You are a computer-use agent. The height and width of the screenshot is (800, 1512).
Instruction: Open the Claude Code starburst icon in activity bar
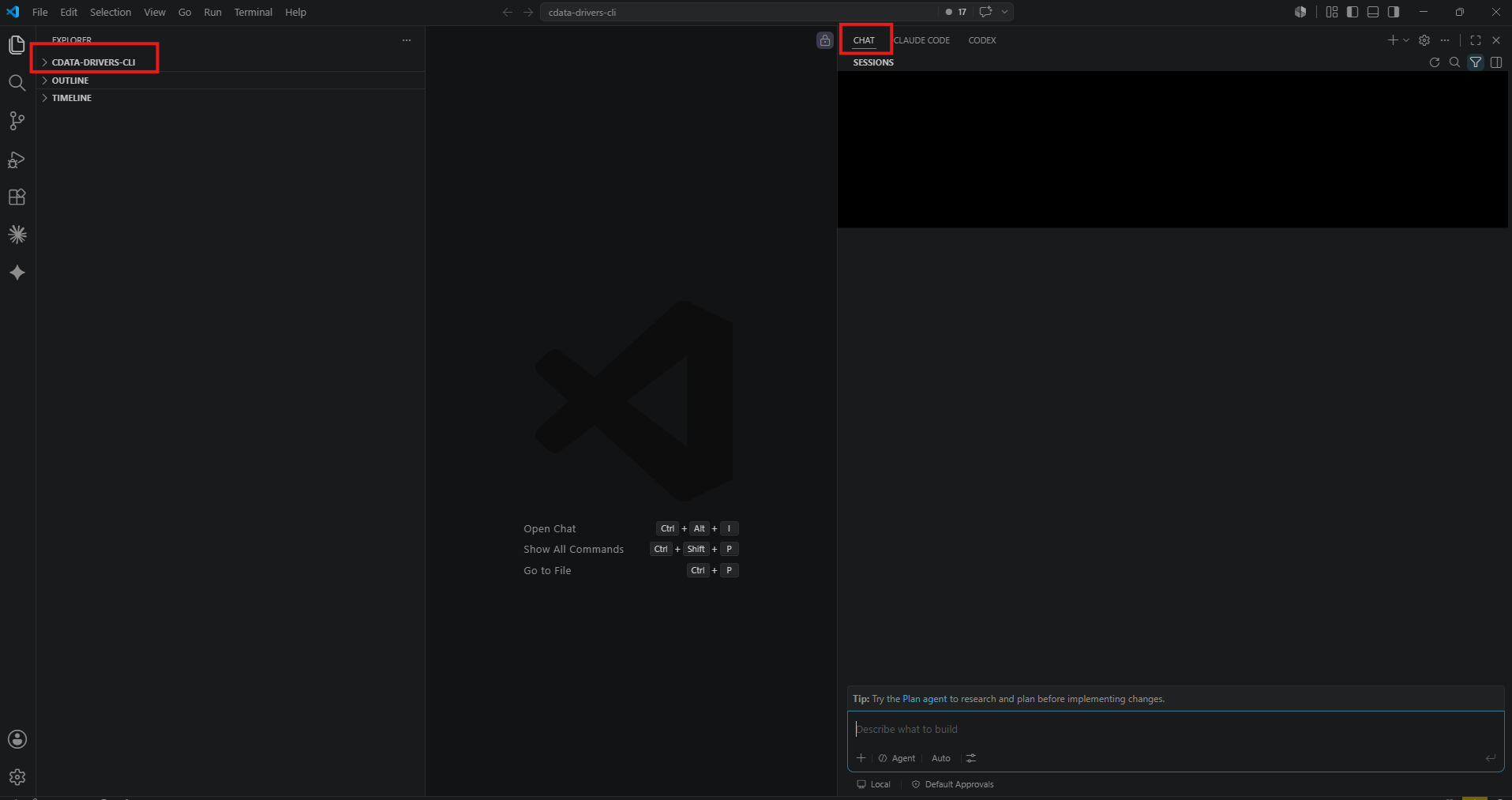pos(17,235)
